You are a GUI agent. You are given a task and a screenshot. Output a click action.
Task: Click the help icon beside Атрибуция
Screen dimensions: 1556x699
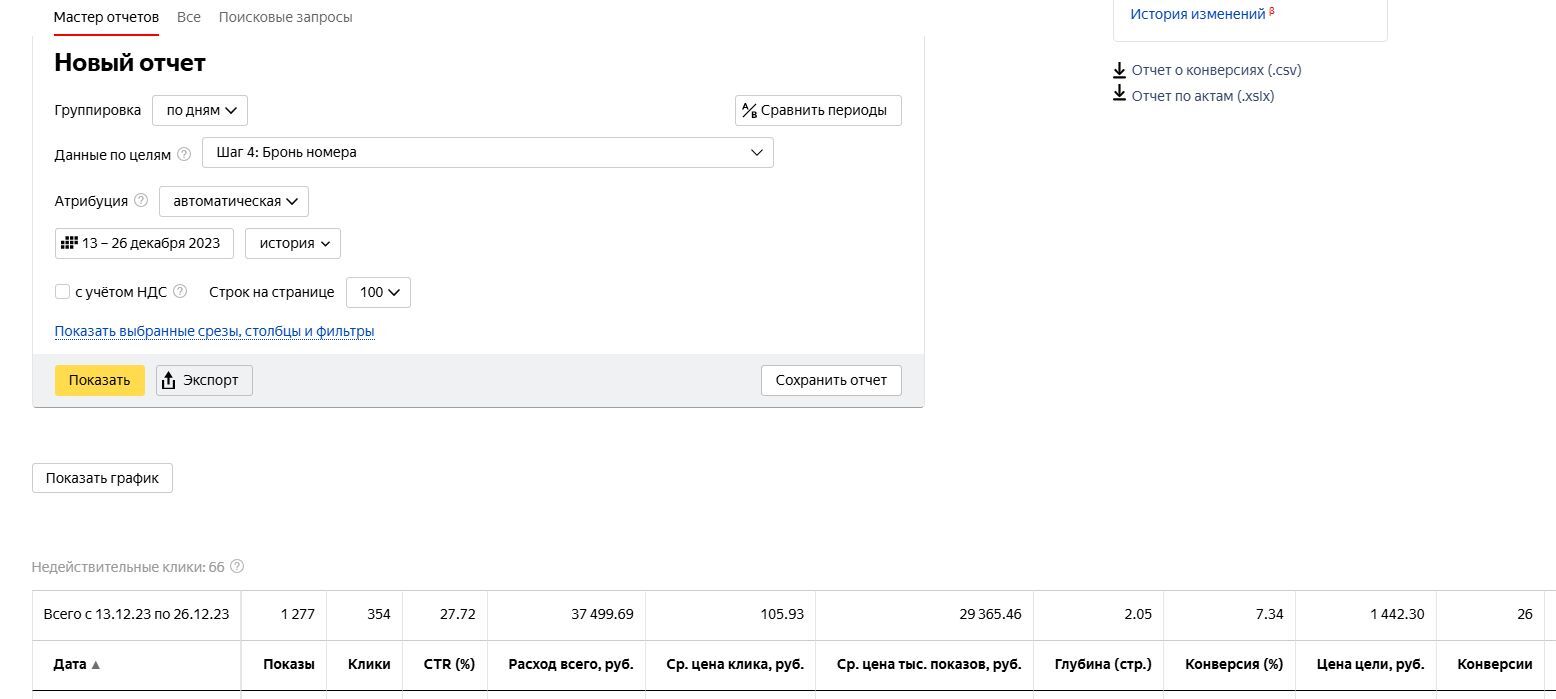pyautogui.click(x=141, y=201)
